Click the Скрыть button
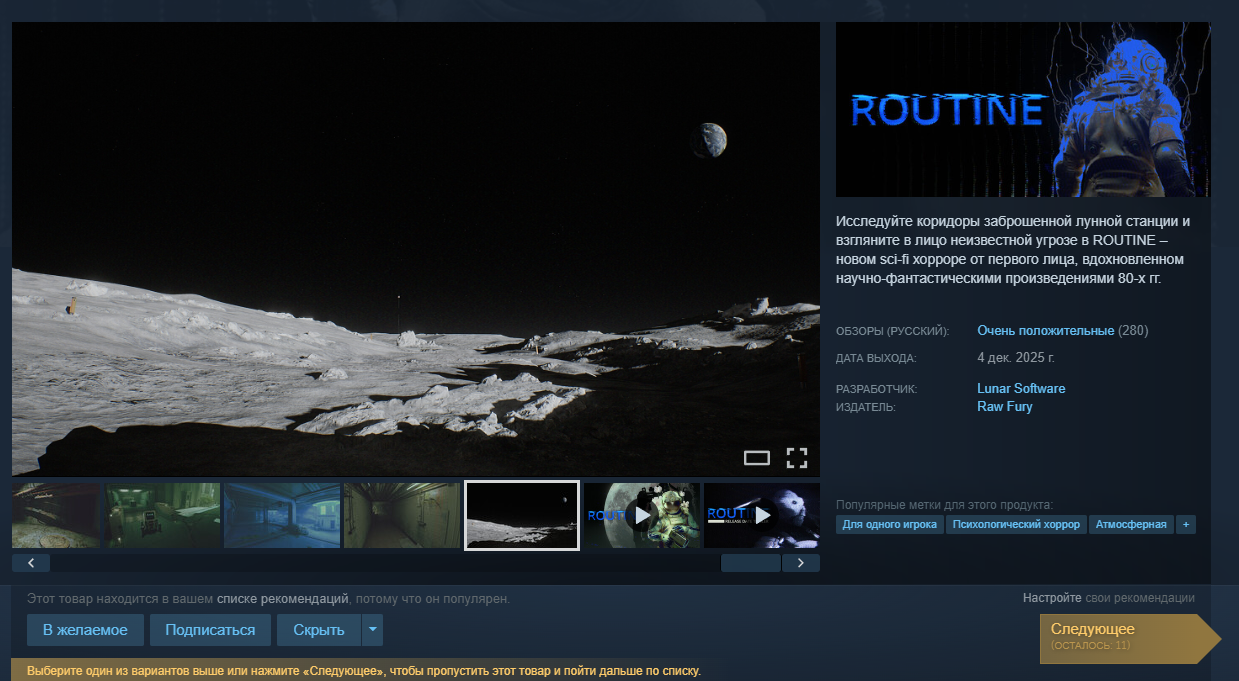Viewport: 1239px width, 681px height. point(319,630)
